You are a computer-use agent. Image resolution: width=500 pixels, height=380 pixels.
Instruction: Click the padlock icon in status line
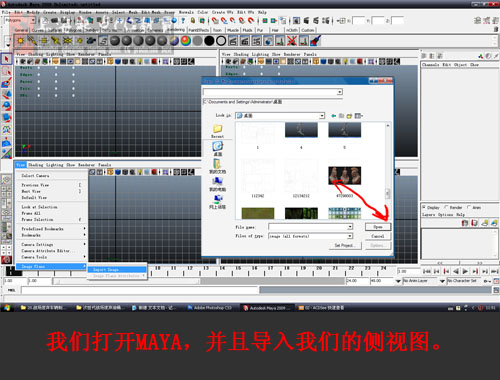[x=192, y=21]
